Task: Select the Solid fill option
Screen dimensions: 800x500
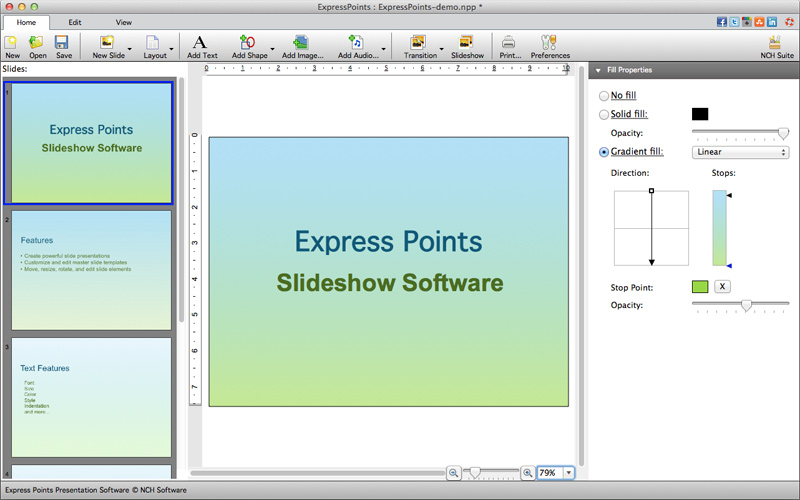Action: (x=604, y=114)
